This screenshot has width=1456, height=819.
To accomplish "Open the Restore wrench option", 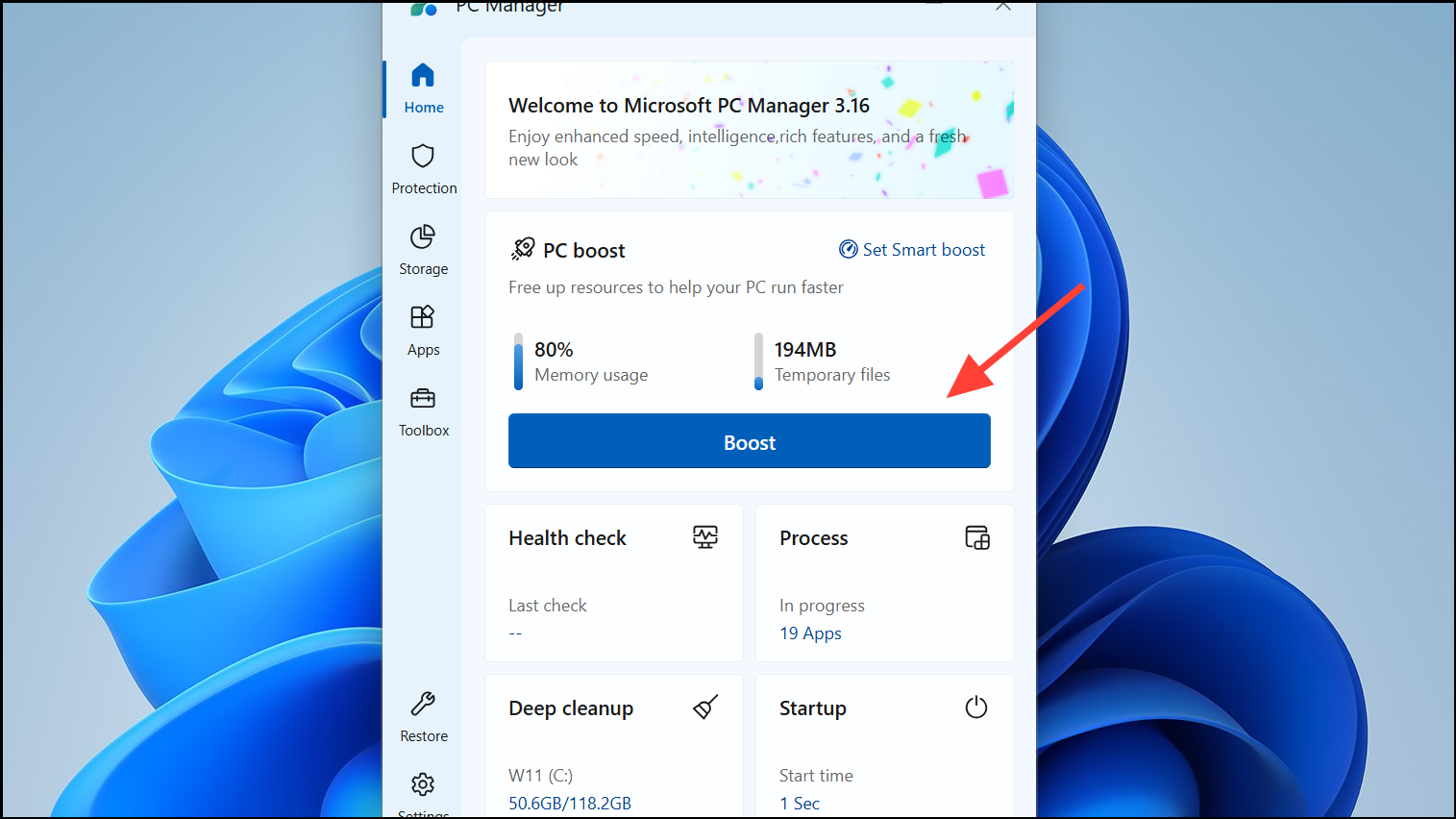I will tap(423, 717).
